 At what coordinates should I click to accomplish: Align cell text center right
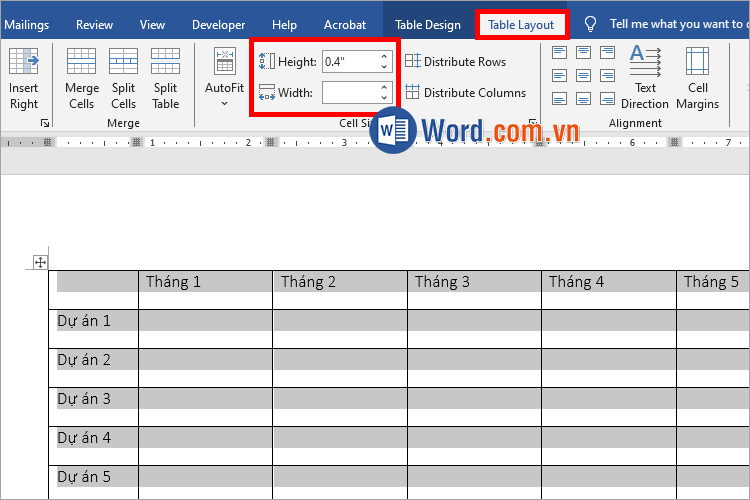tap(607, 75)
